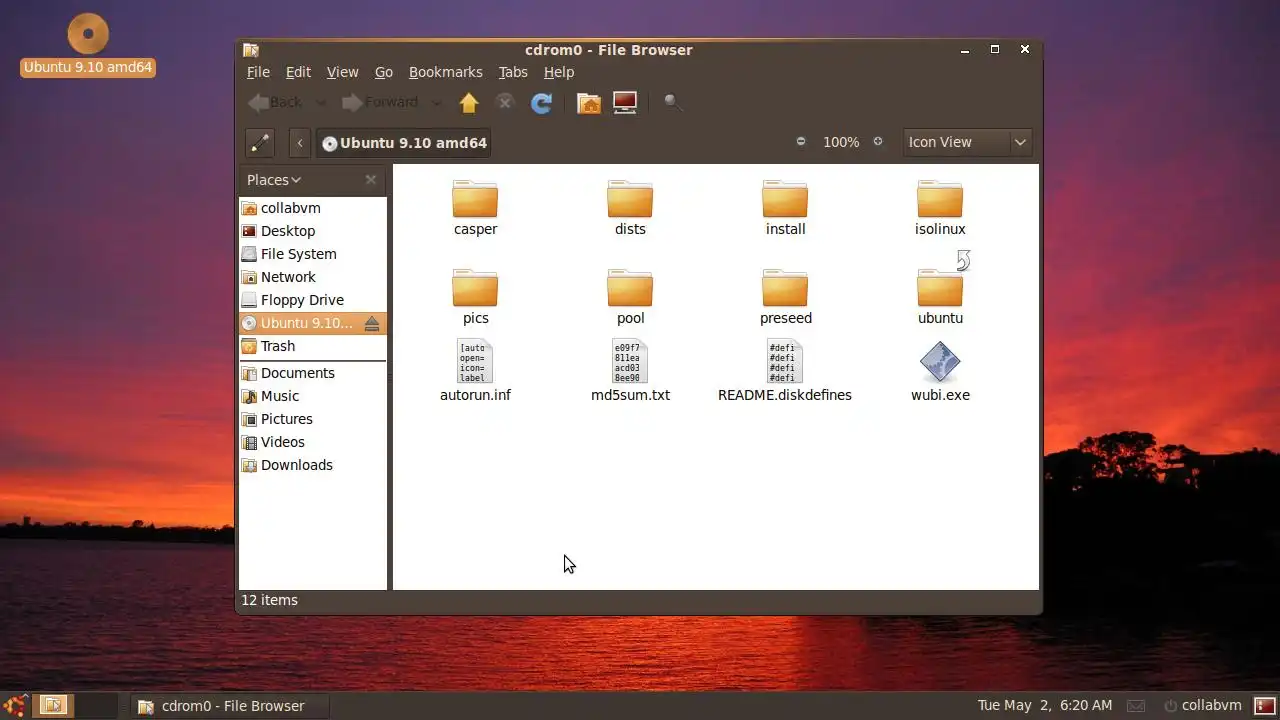The height and width of the screenshot is (720, 1280).
Task: Click the Stop loading toolbar icon
Action: [505, 102]
